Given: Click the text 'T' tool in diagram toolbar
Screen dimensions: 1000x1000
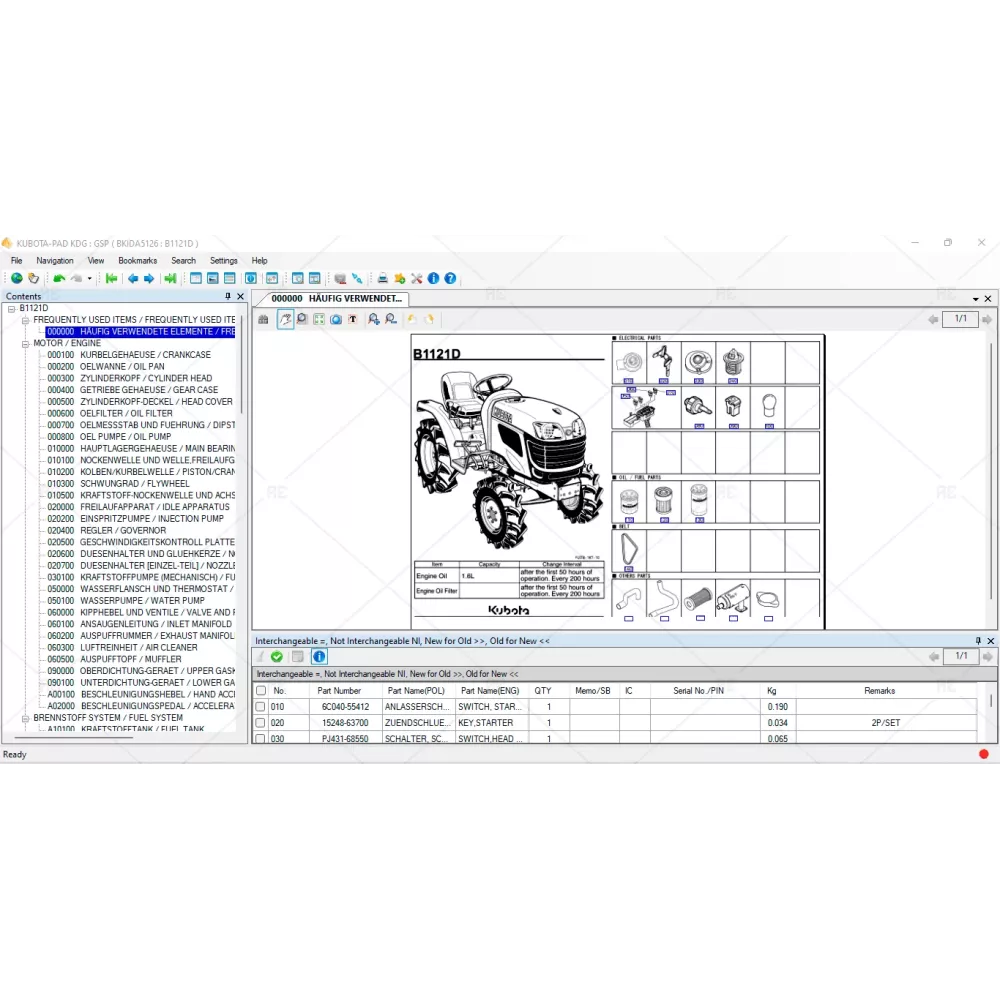Looking at the screenshot, I should tap(353, 319).
